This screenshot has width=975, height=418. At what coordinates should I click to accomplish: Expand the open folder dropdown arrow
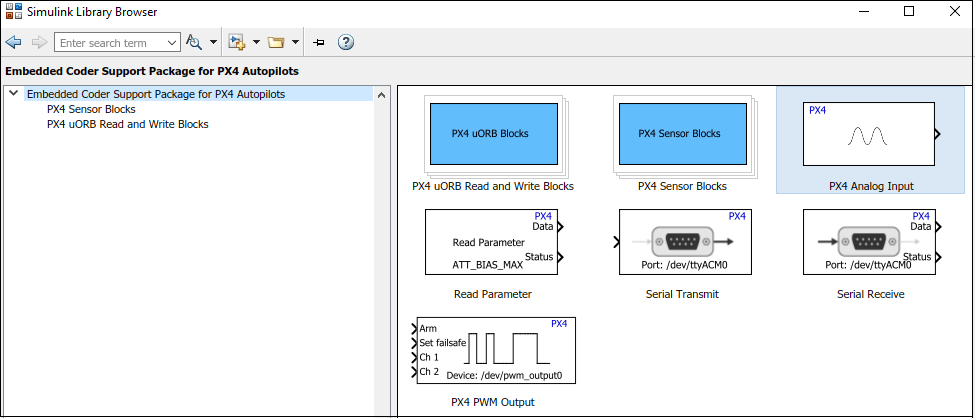(295, 42)
